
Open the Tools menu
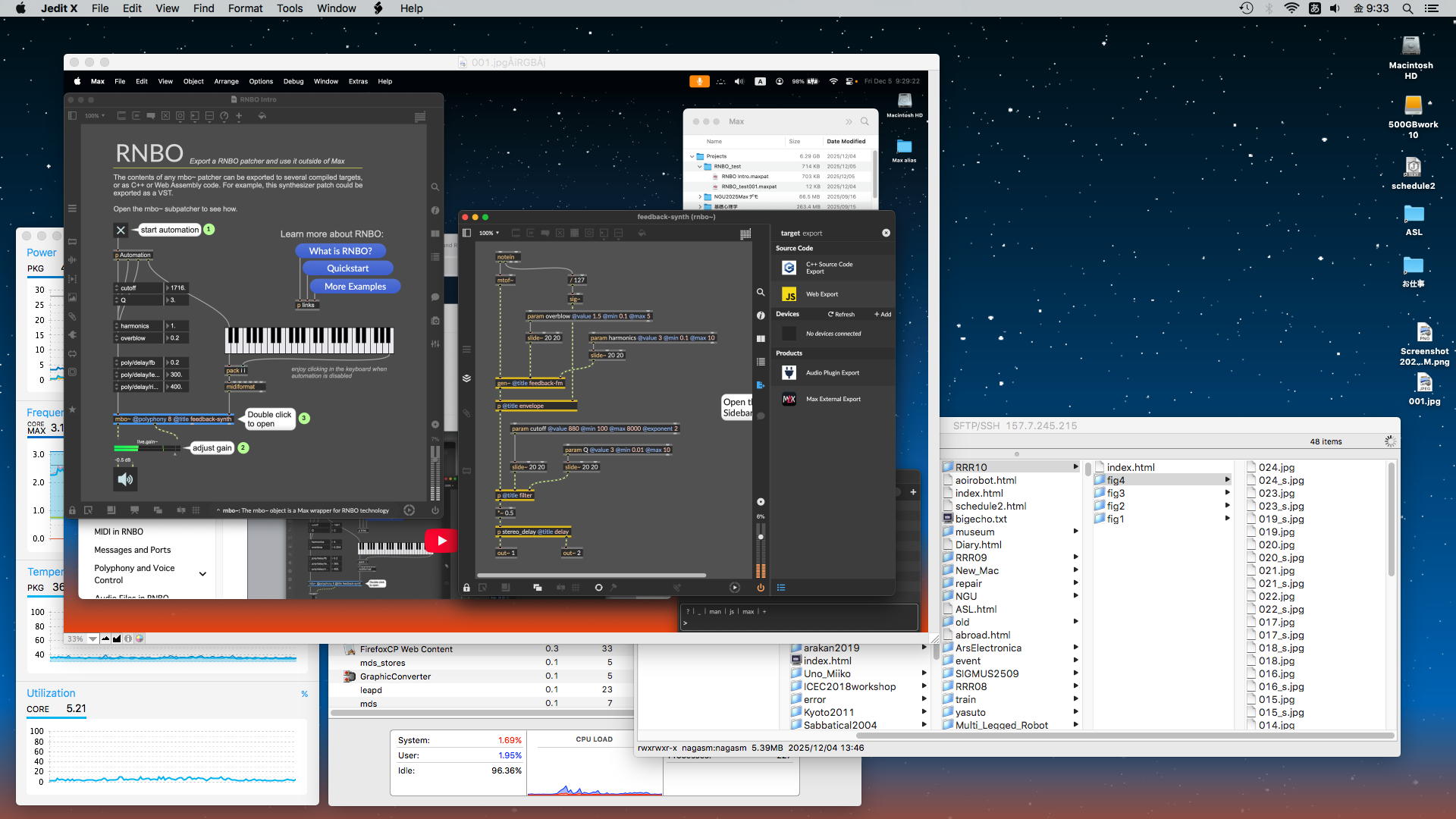coord(289,8)
